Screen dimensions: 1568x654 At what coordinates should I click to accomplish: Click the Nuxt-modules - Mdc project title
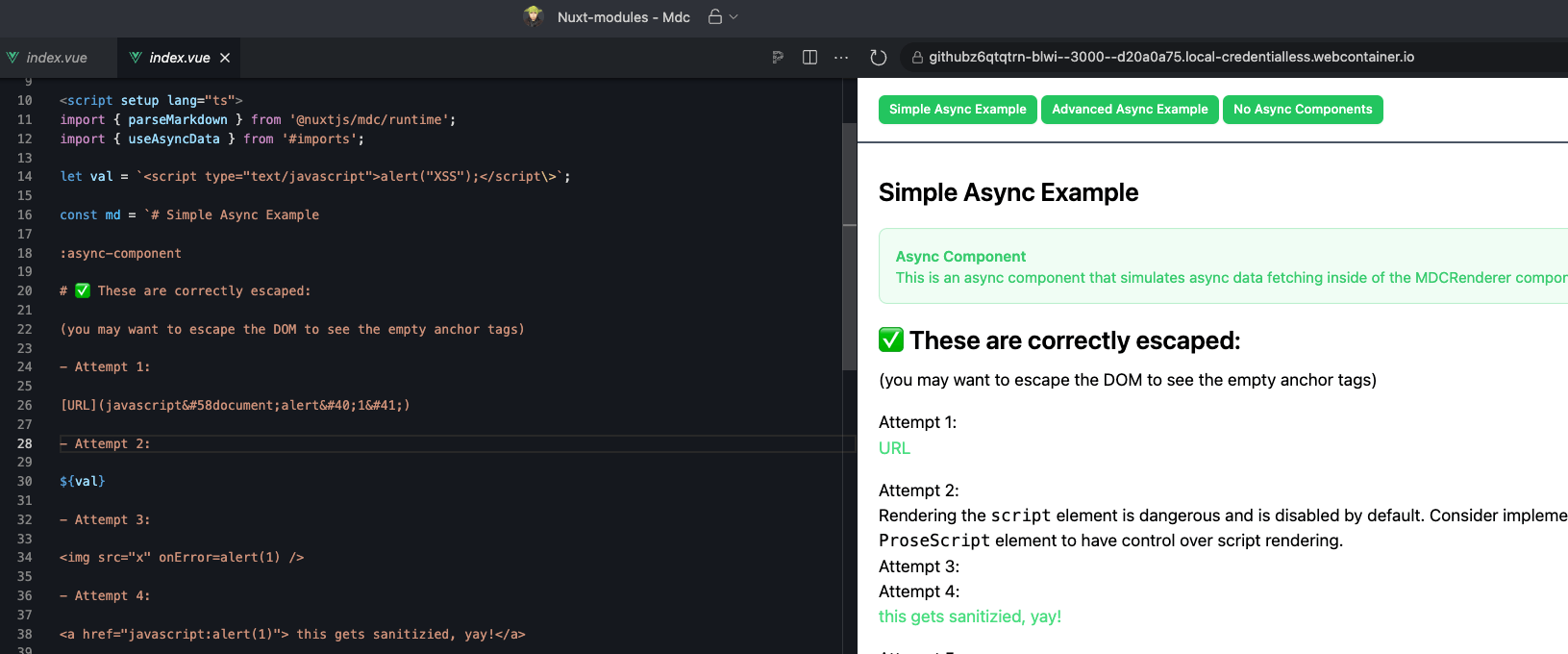pyautogui.click(x=623, y=17)
